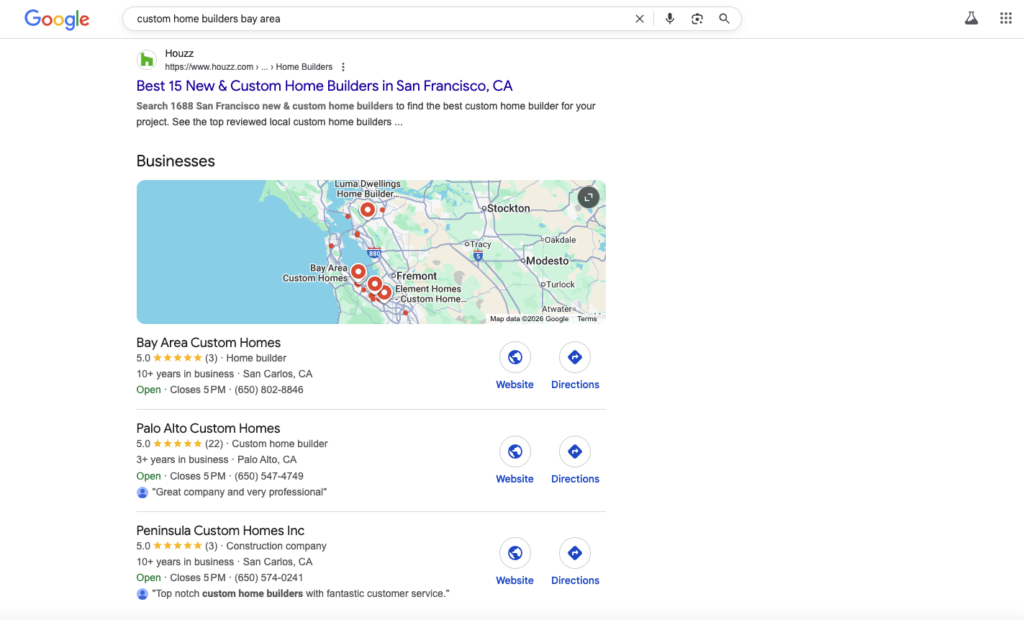
Task: Start voice search with microphone icon
Action: 669,19
